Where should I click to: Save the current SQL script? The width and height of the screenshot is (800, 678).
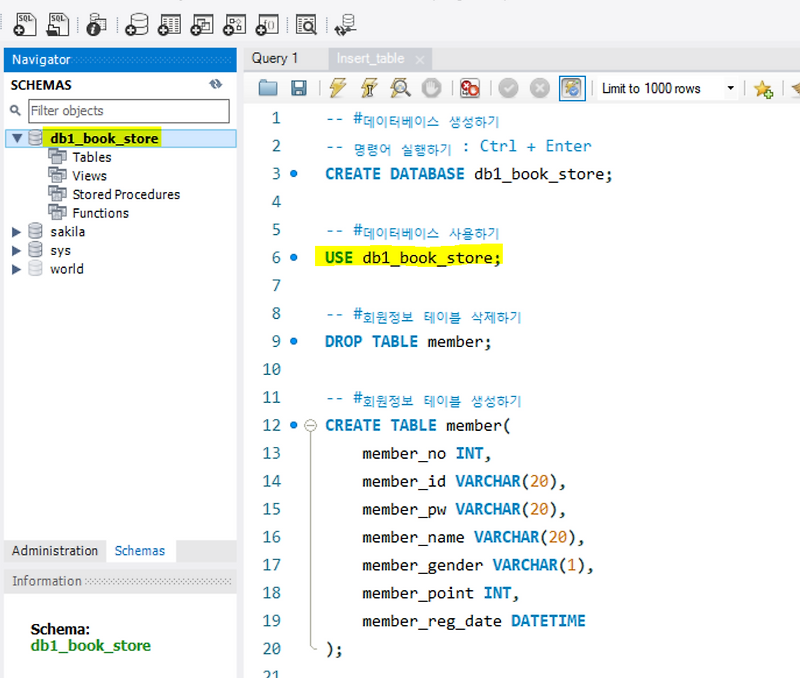298,88
